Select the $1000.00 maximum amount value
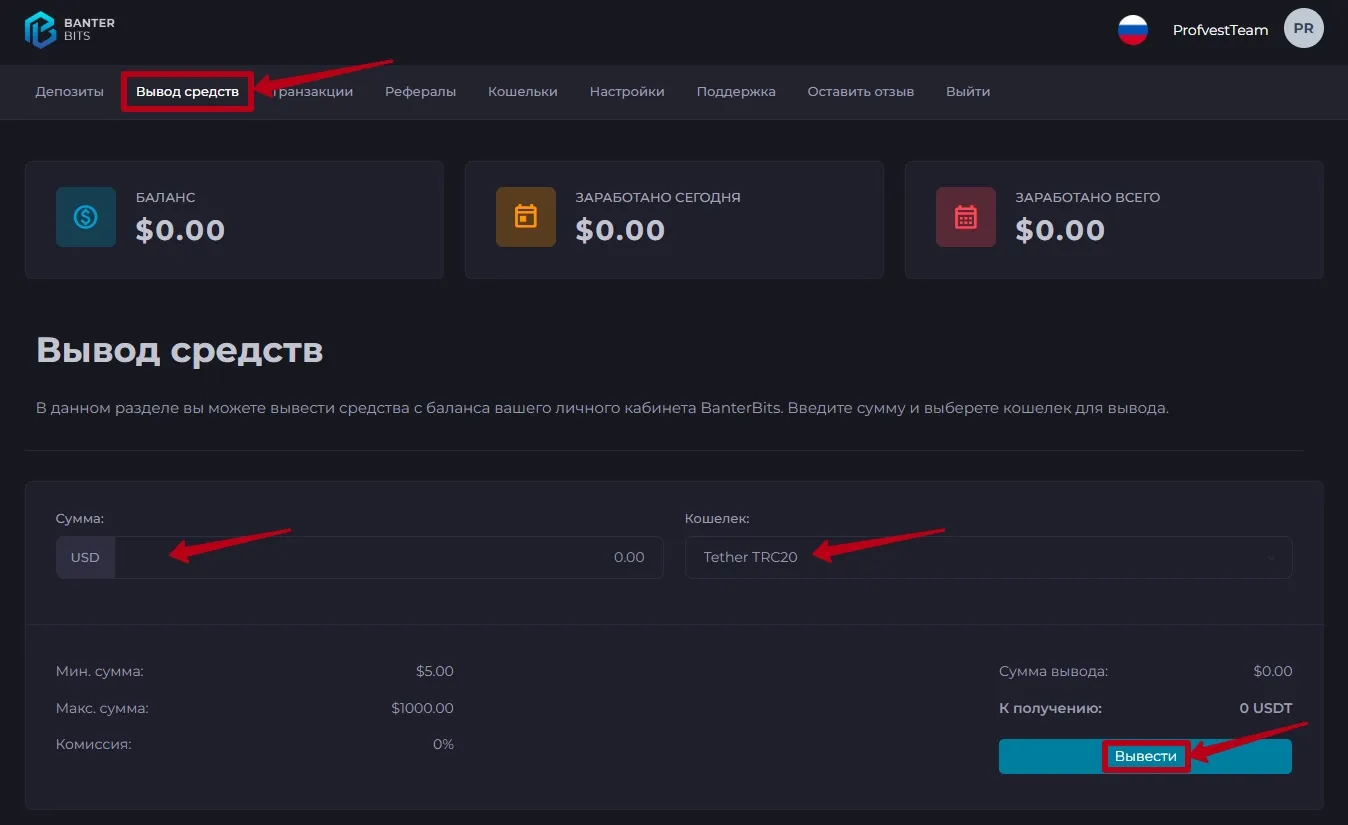 (423, 708)
